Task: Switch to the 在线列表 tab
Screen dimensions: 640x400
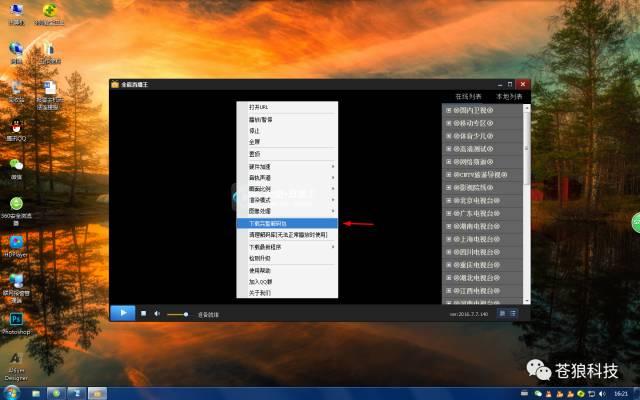Action: pos(468,97)
